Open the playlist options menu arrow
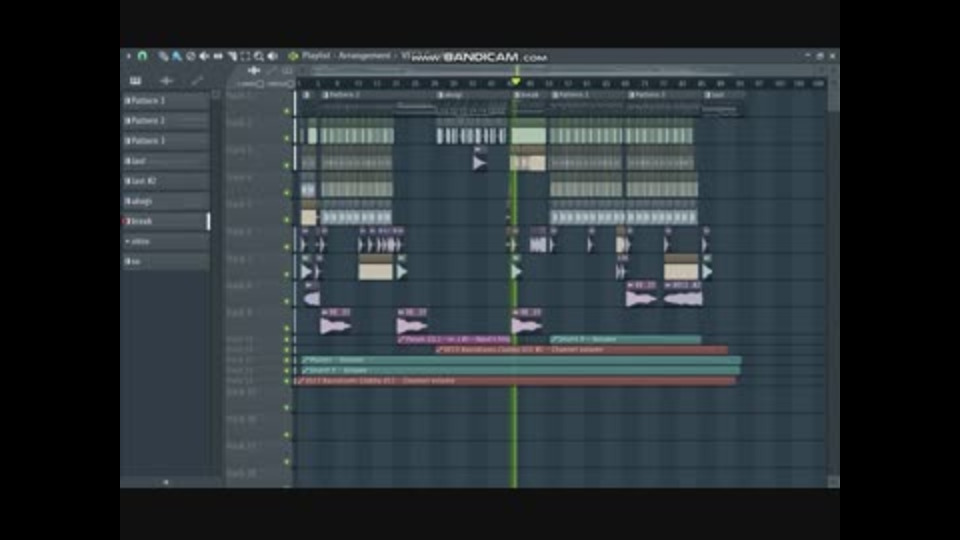Screen dimensions: 960x540 [x=129, y=56]
